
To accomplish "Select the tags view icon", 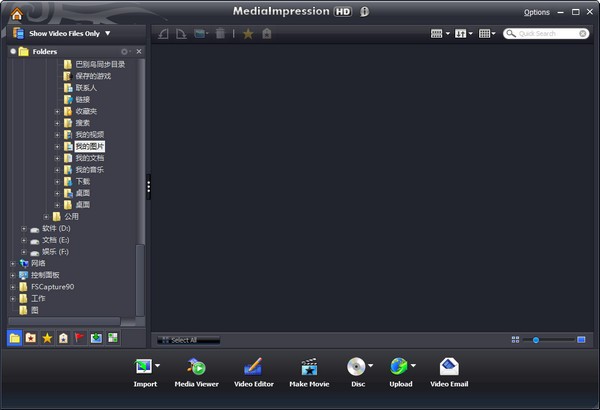I will pyautogui.click(x=64, y=338).
